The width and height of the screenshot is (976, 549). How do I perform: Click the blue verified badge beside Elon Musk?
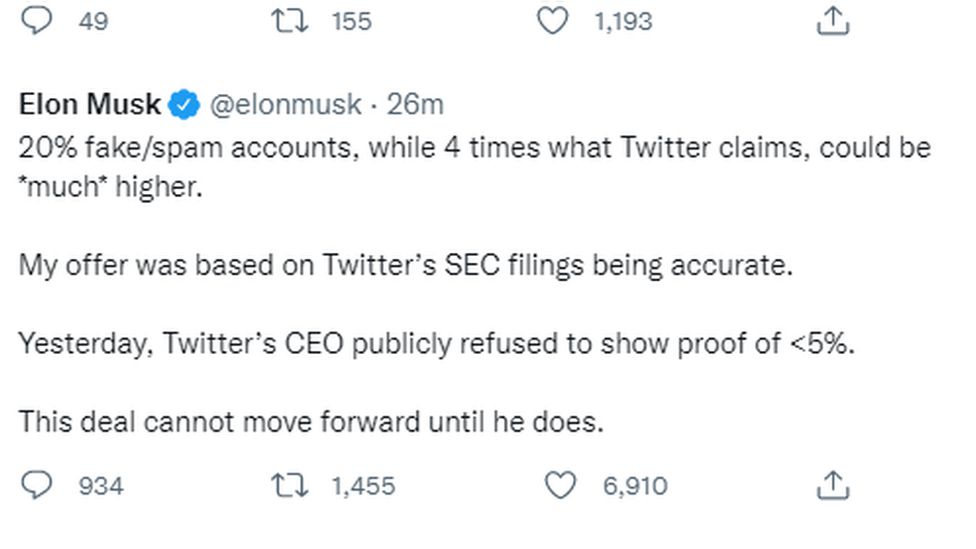coord(185,105)
